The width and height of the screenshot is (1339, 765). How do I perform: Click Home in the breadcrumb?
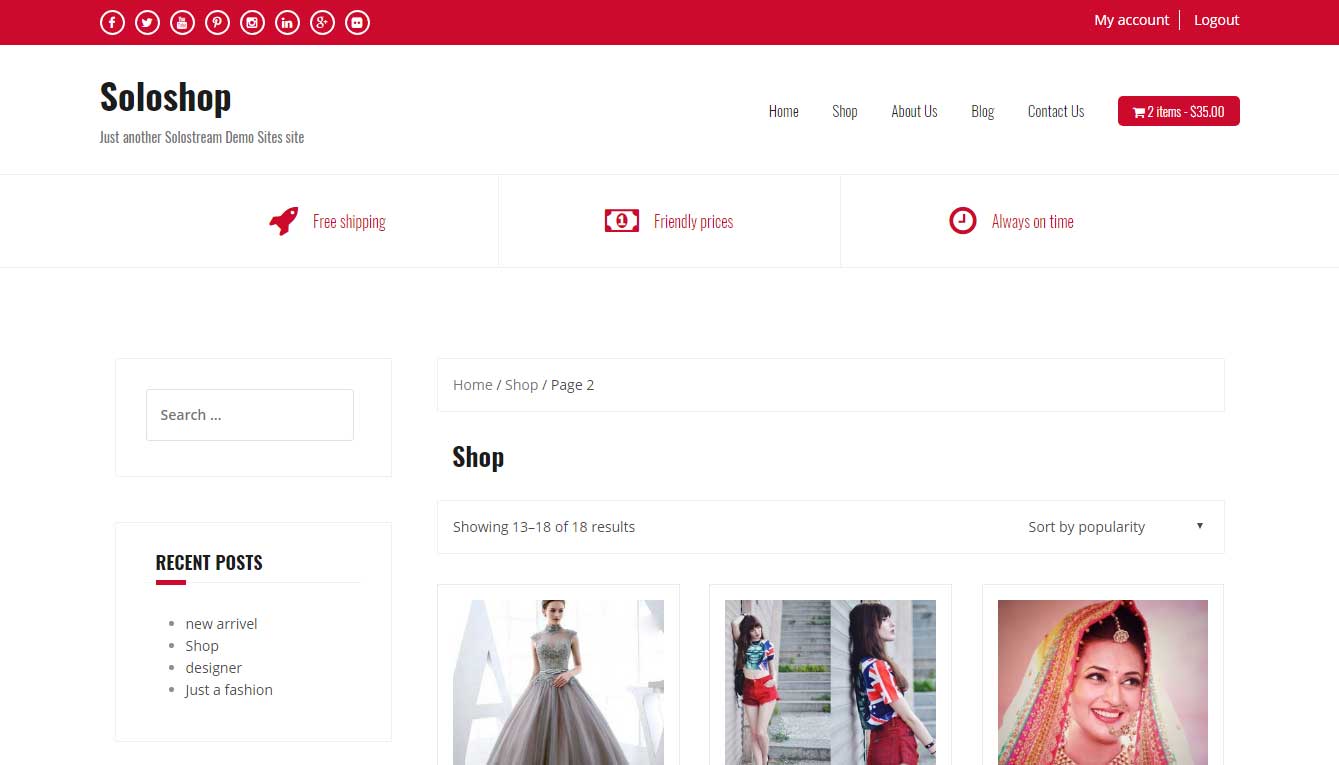pos(472,385)
